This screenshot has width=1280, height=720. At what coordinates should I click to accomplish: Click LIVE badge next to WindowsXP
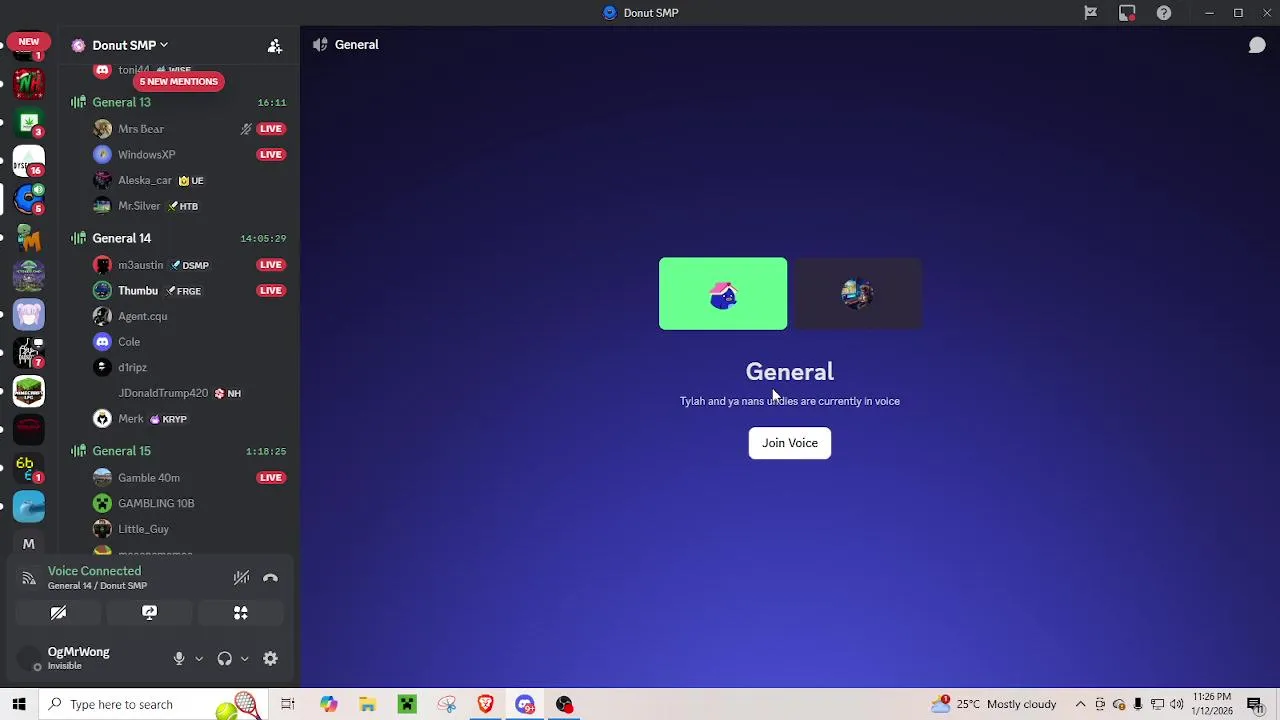(271, 155)
